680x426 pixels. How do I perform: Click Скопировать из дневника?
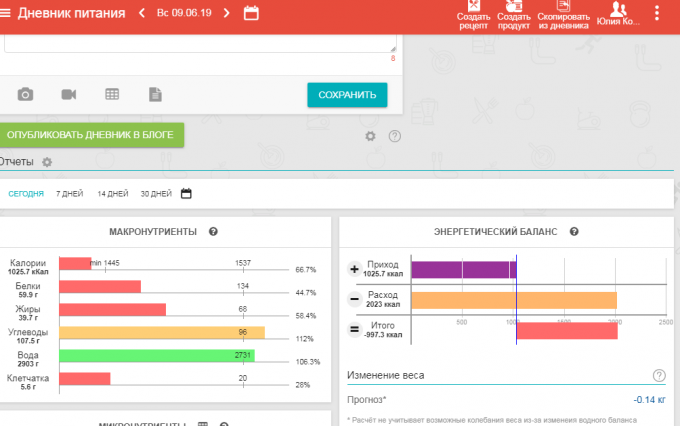pos(563,16)
